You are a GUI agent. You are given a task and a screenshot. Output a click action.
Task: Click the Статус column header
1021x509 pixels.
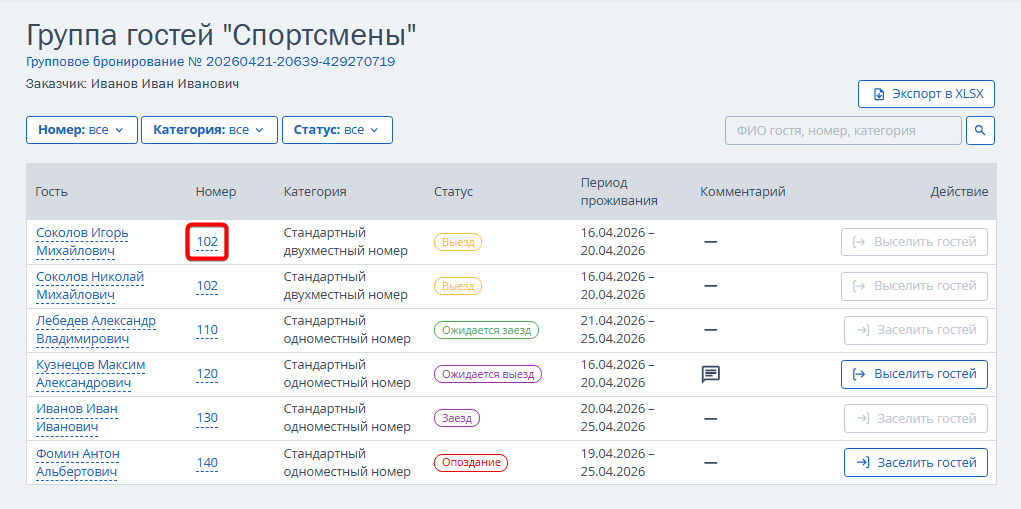[454, 191]
